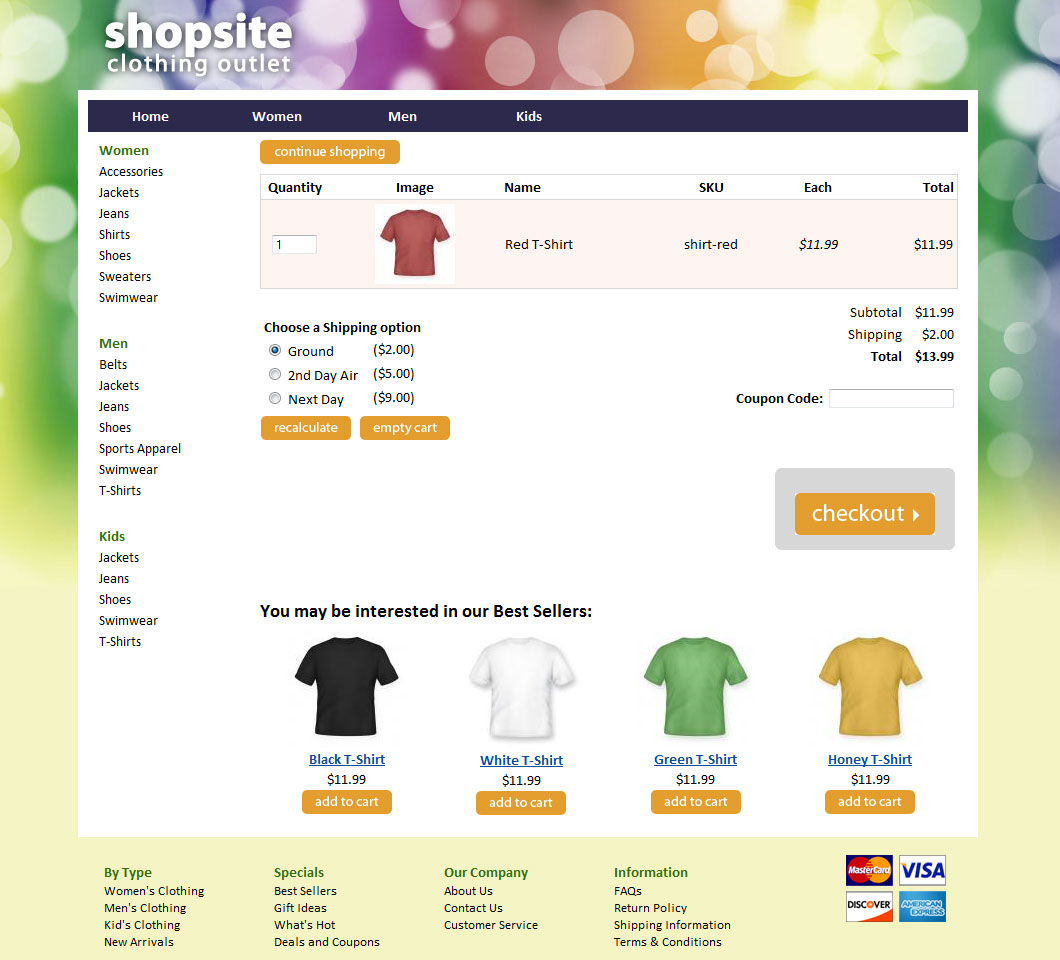Select Next Day shipping option

[x=274, y=398]
